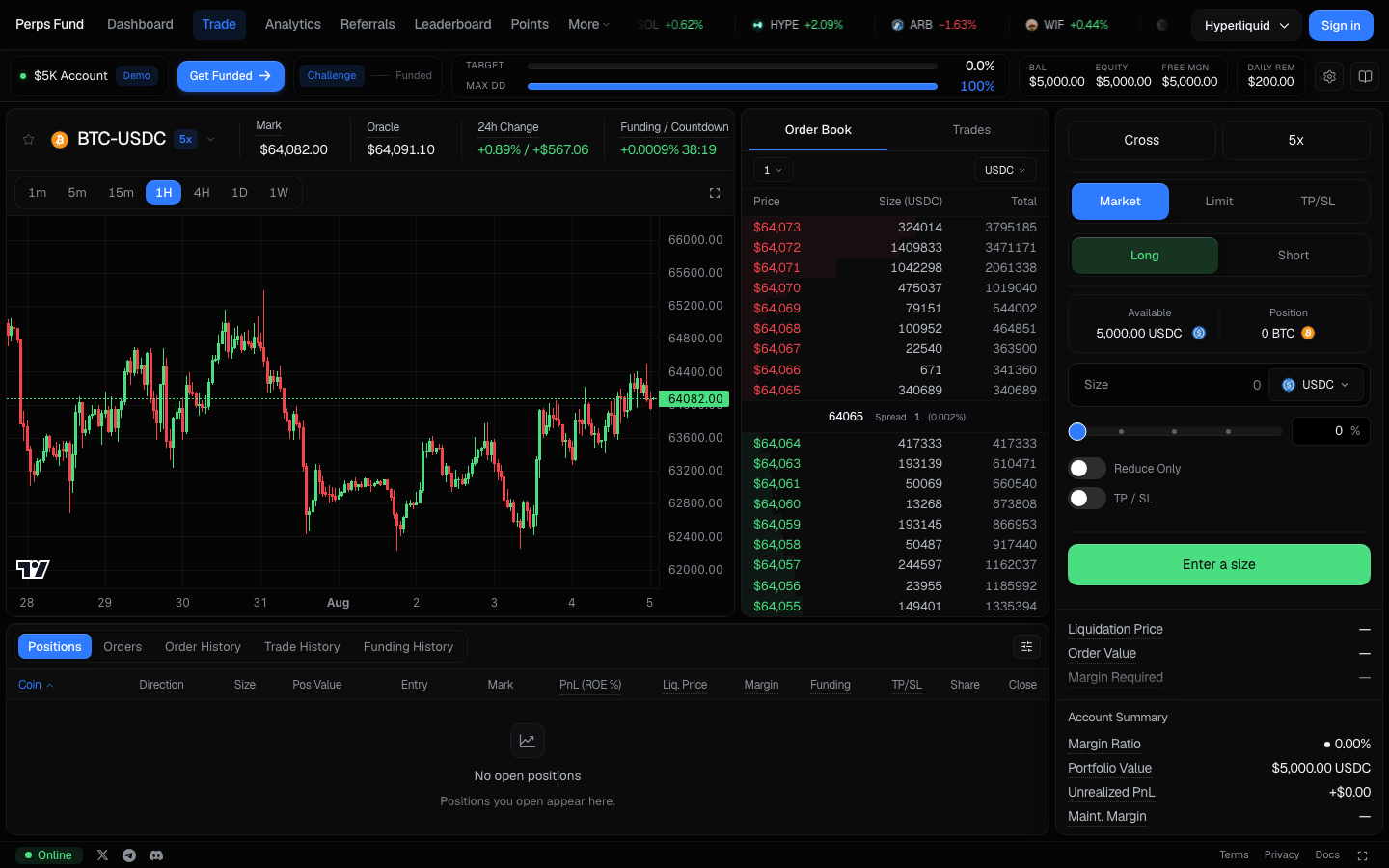Open 5x leverage selector
This screenshot has height=868, width=1389.
tap(1296, 141)
